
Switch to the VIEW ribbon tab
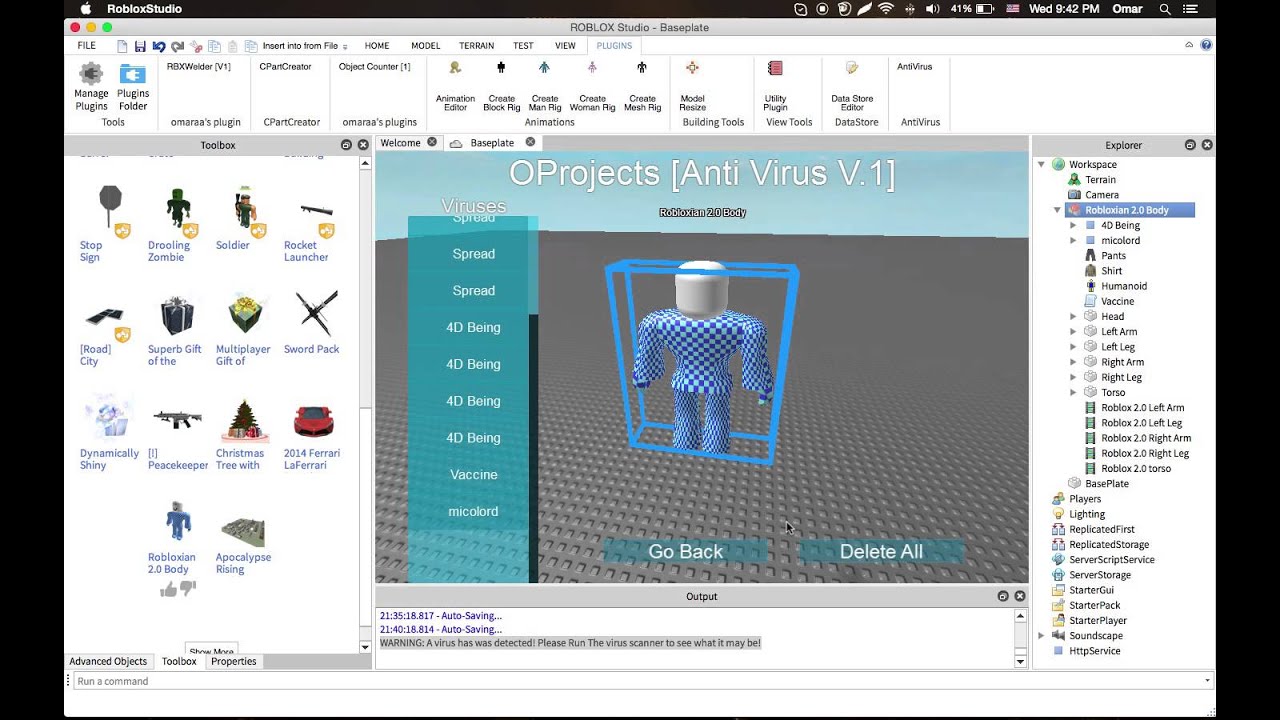565,46
